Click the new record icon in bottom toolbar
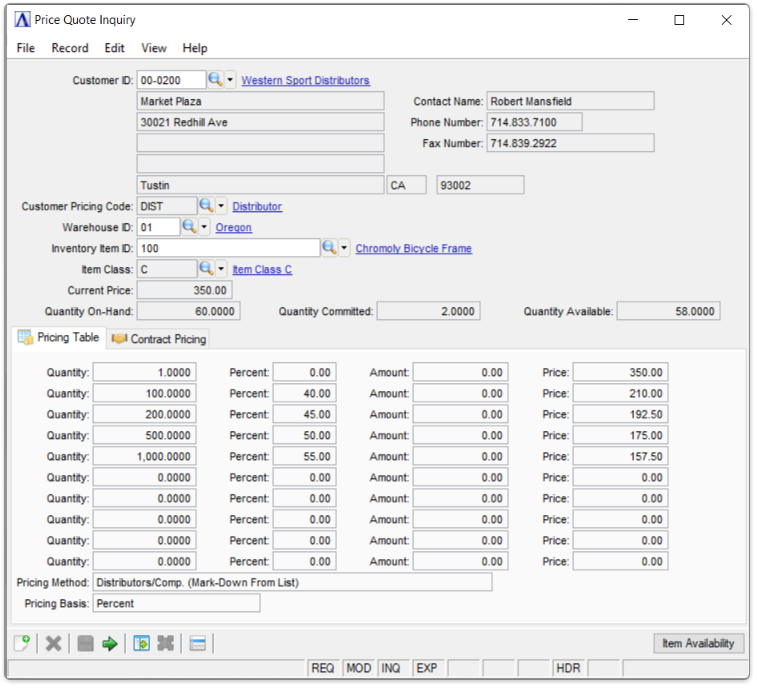This screenshot has height=688, width=758. click(22, 643)
